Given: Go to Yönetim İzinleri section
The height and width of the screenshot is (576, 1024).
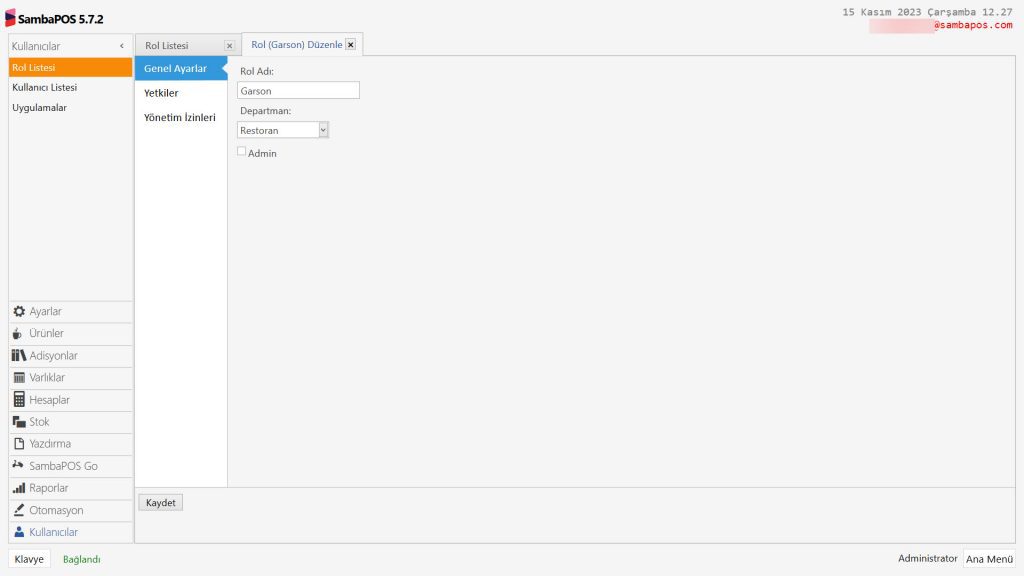Looking at the screenshot, I should click(x=180, y=117).
